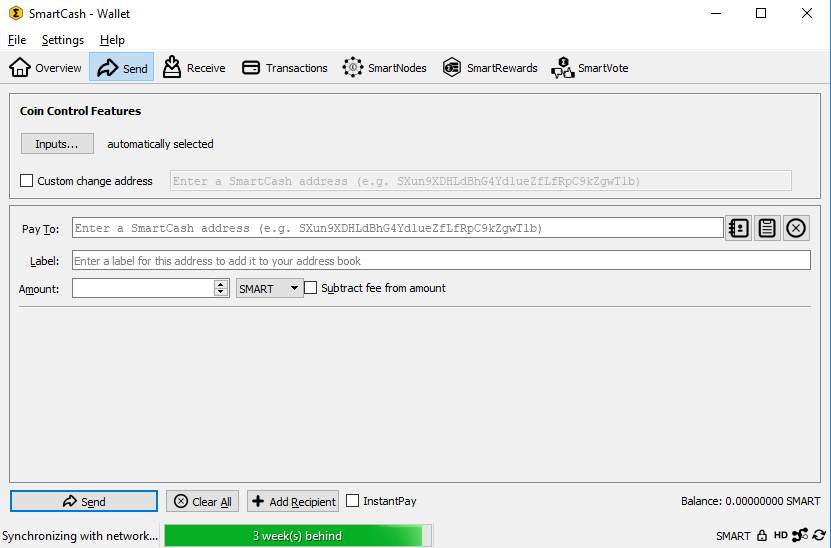The width and height of the screenshot is (831, 548).
Task: Click the network connections icon
Action: (x=800, y=535)
